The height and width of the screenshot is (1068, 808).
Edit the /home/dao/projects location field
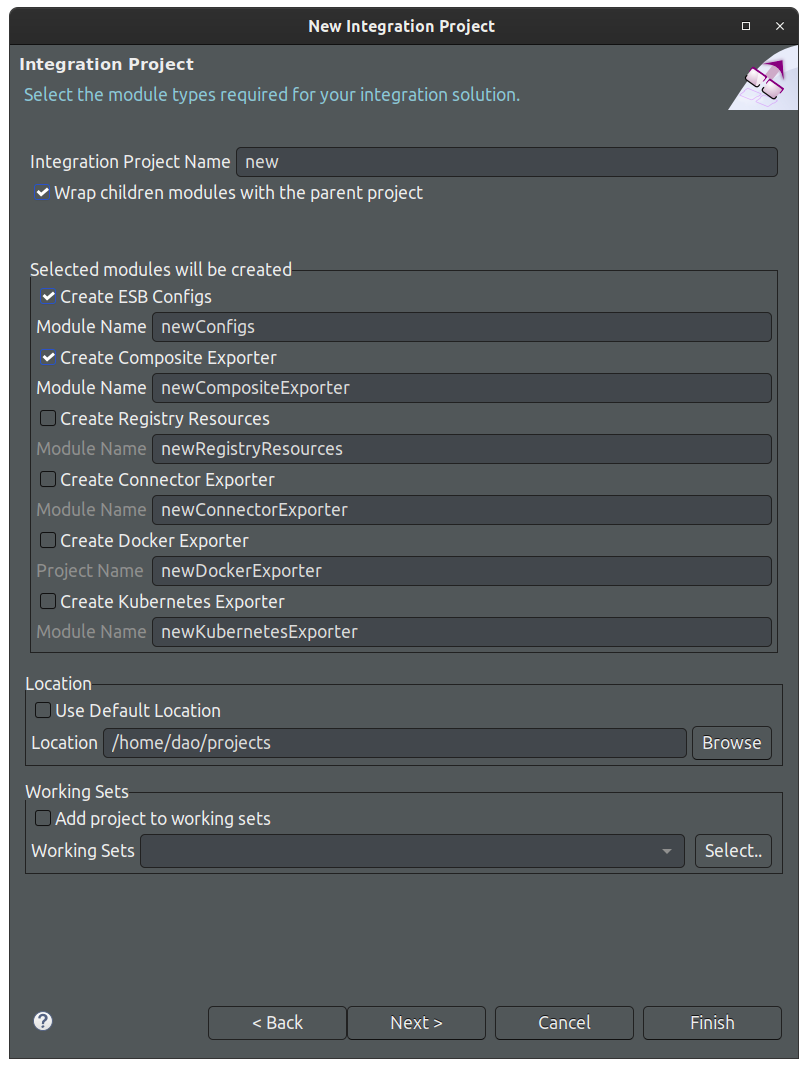coord(395,742)
